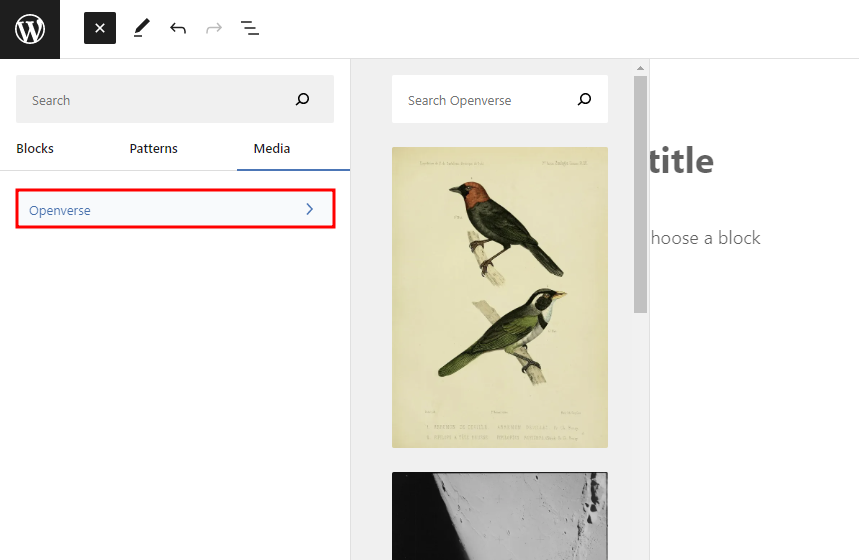This screenshot has height=560, width=859.
Task: Switch to the Patterns tab
Action: tap(153, 148)
